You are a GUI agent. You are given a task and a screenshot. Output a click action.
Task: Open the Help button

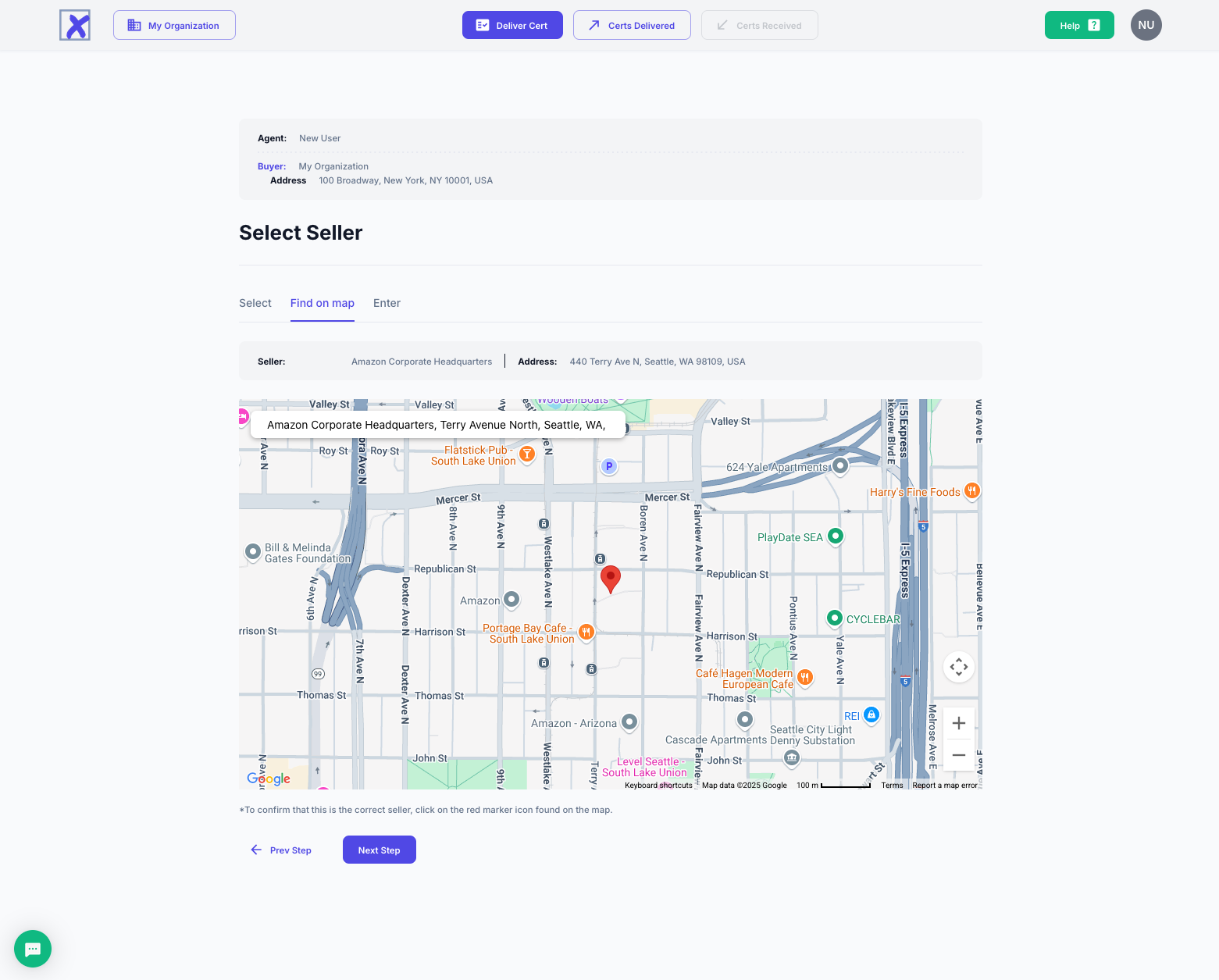pos(1078,25)
